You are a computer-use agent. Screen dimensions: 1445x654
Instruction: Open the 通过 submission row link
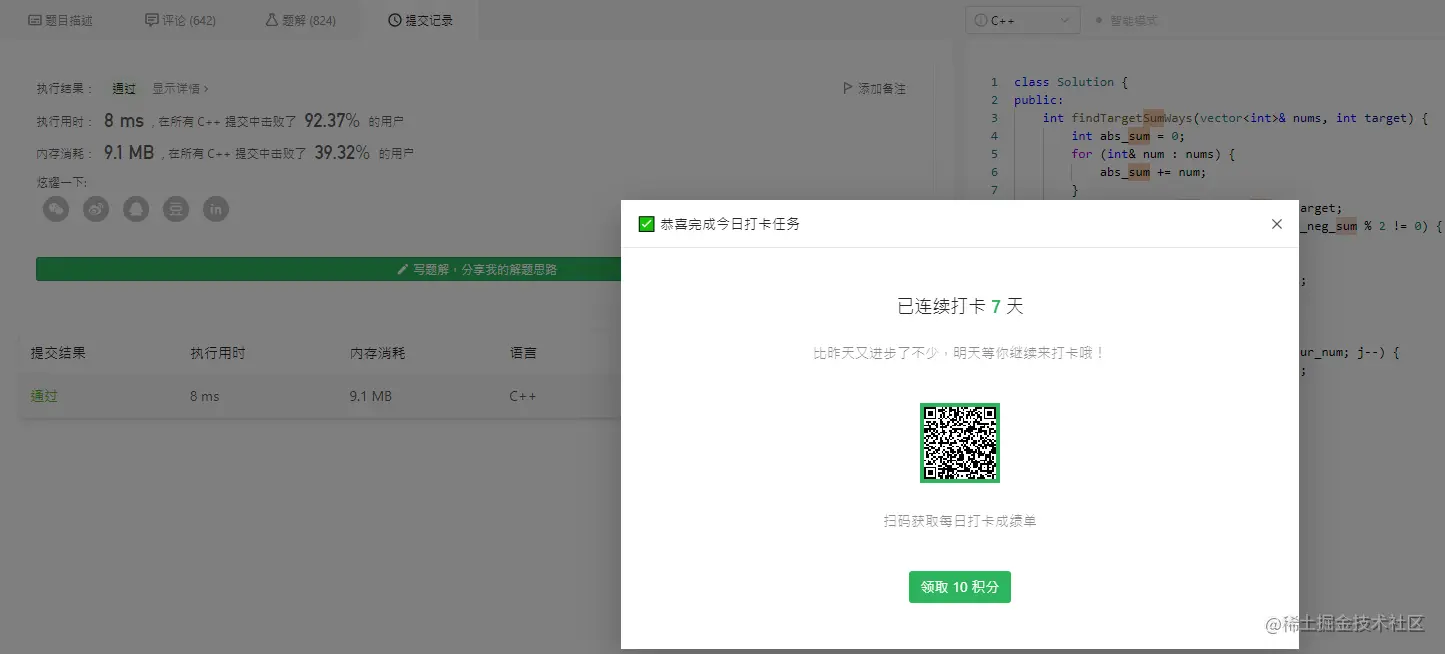pos(44,396)
